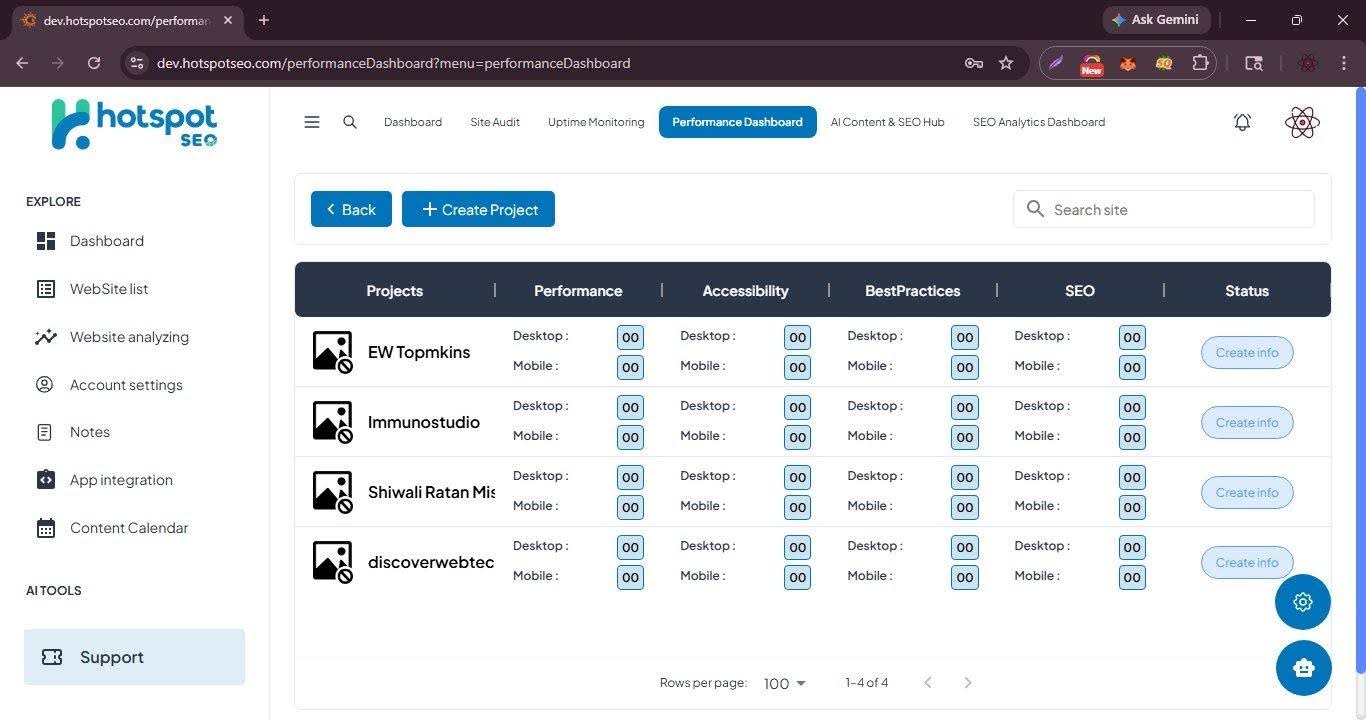This screenshot has height=720, width=1366.
Task: Open the floating chatbot robot button
Action: pos(1304,668)
